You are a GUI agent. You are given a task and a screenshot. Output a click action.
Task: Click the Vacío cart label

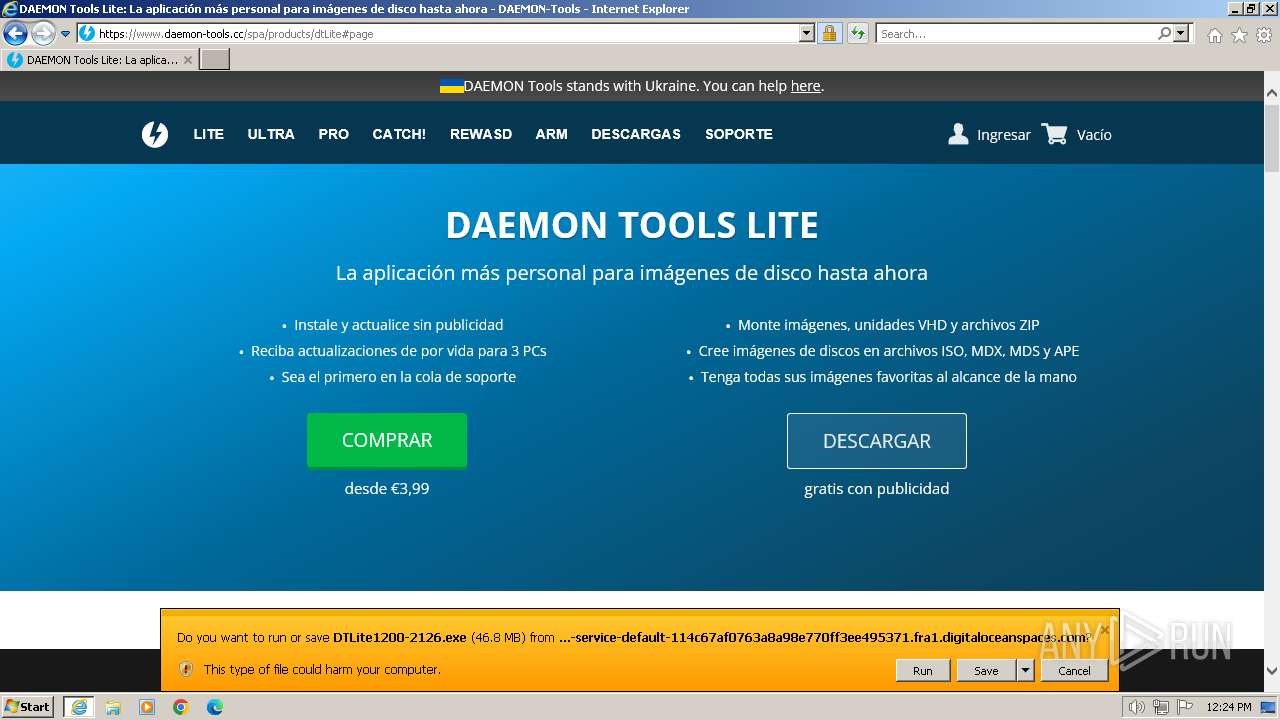pyautogui.click(x=1094, y=135)
